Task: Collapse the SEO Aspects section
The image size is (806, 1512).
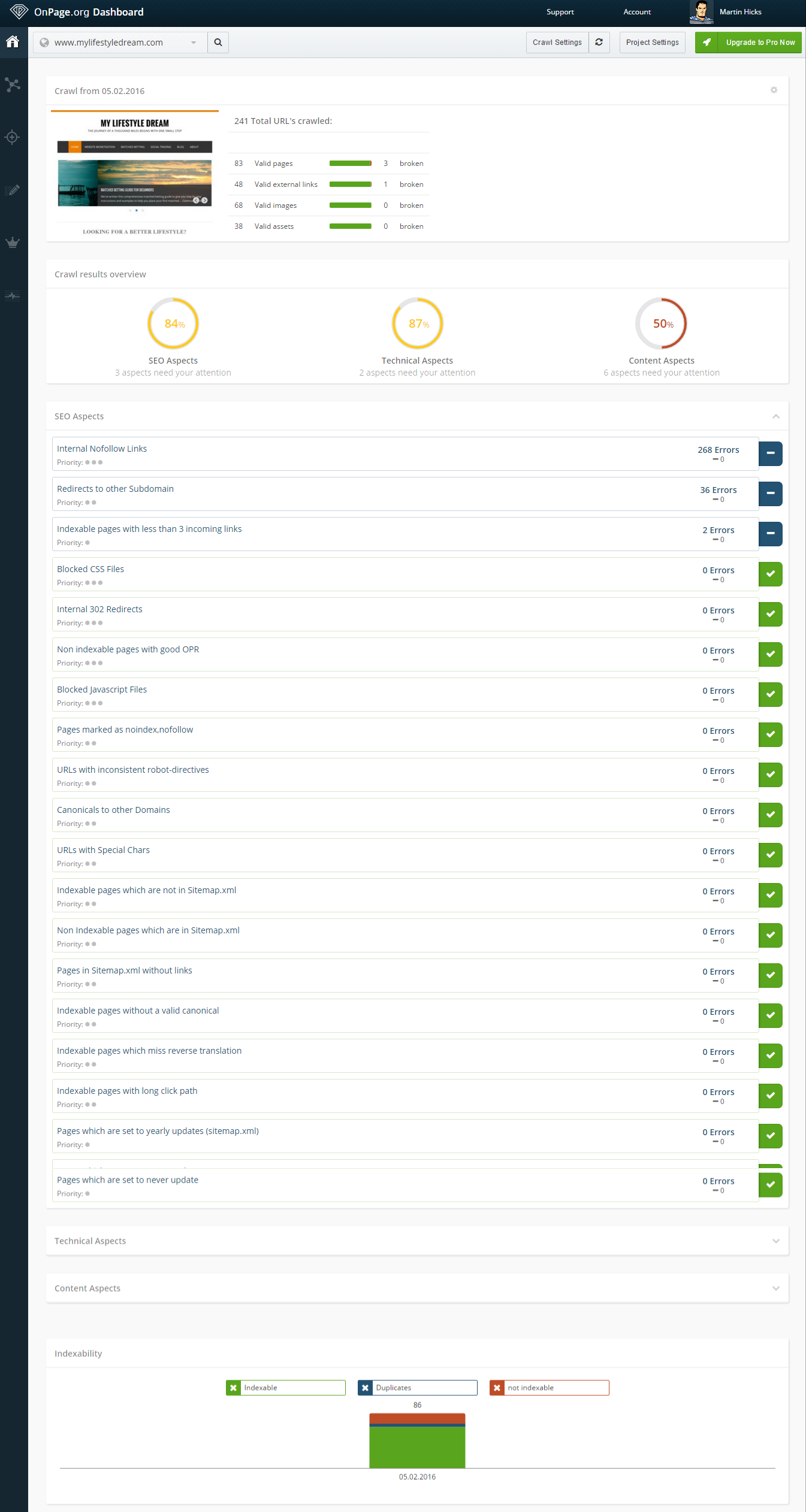Action: (775, 416)
